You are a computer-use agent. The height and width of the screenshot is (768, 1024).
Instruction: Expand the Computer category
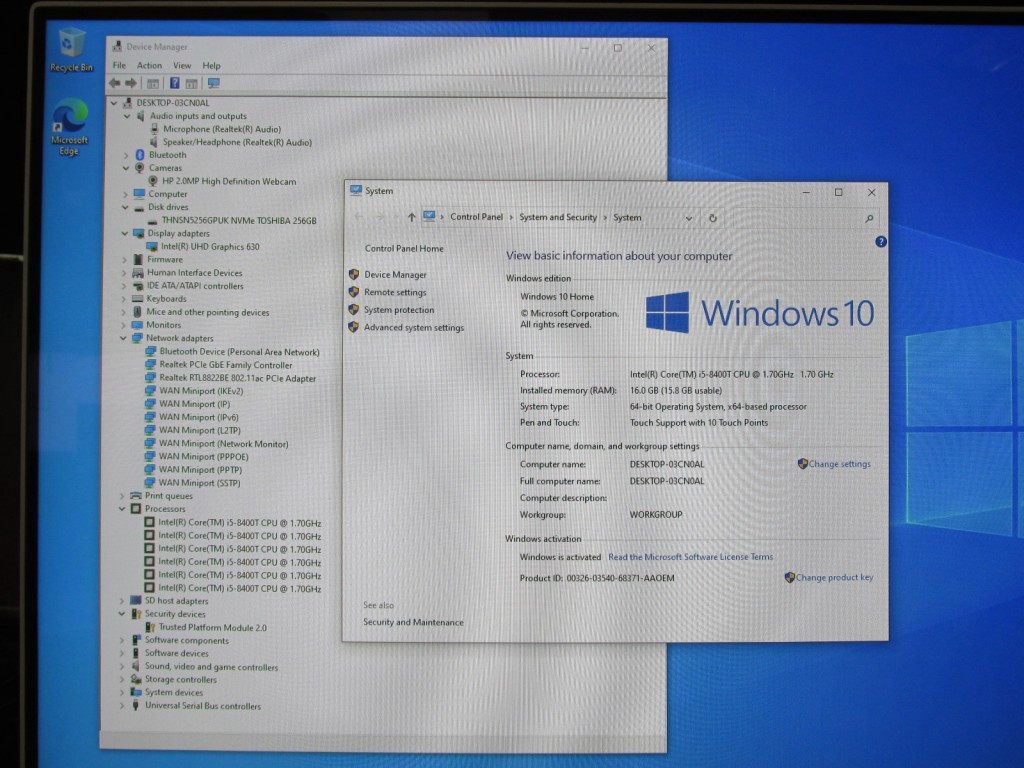pos(125,194)
